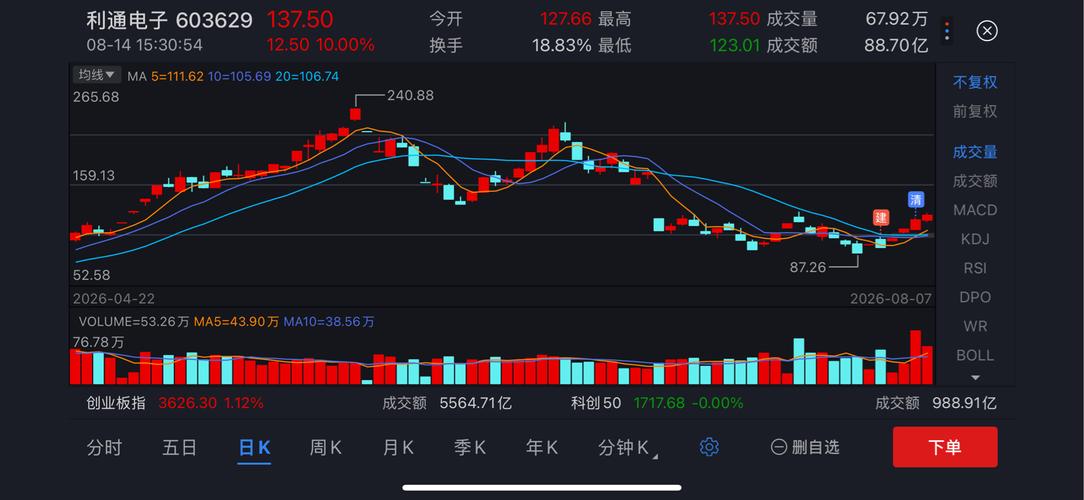Image resolution: width=1084 pixels, height=500 pixels.
Task: Show the MACD indicator
Action: (x=975, y=210)
